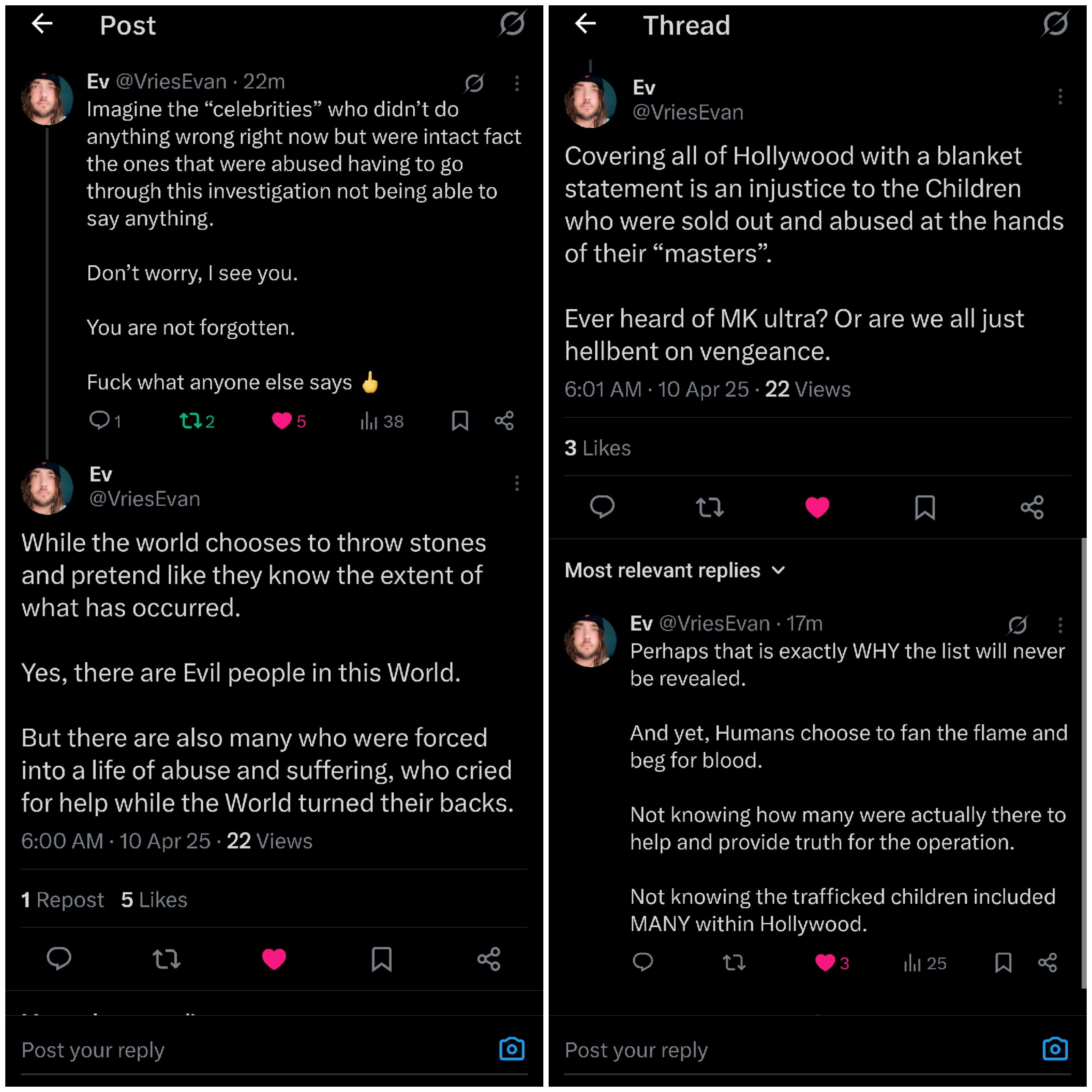Open three-dot menu on Thread main post

[1060, 97]
